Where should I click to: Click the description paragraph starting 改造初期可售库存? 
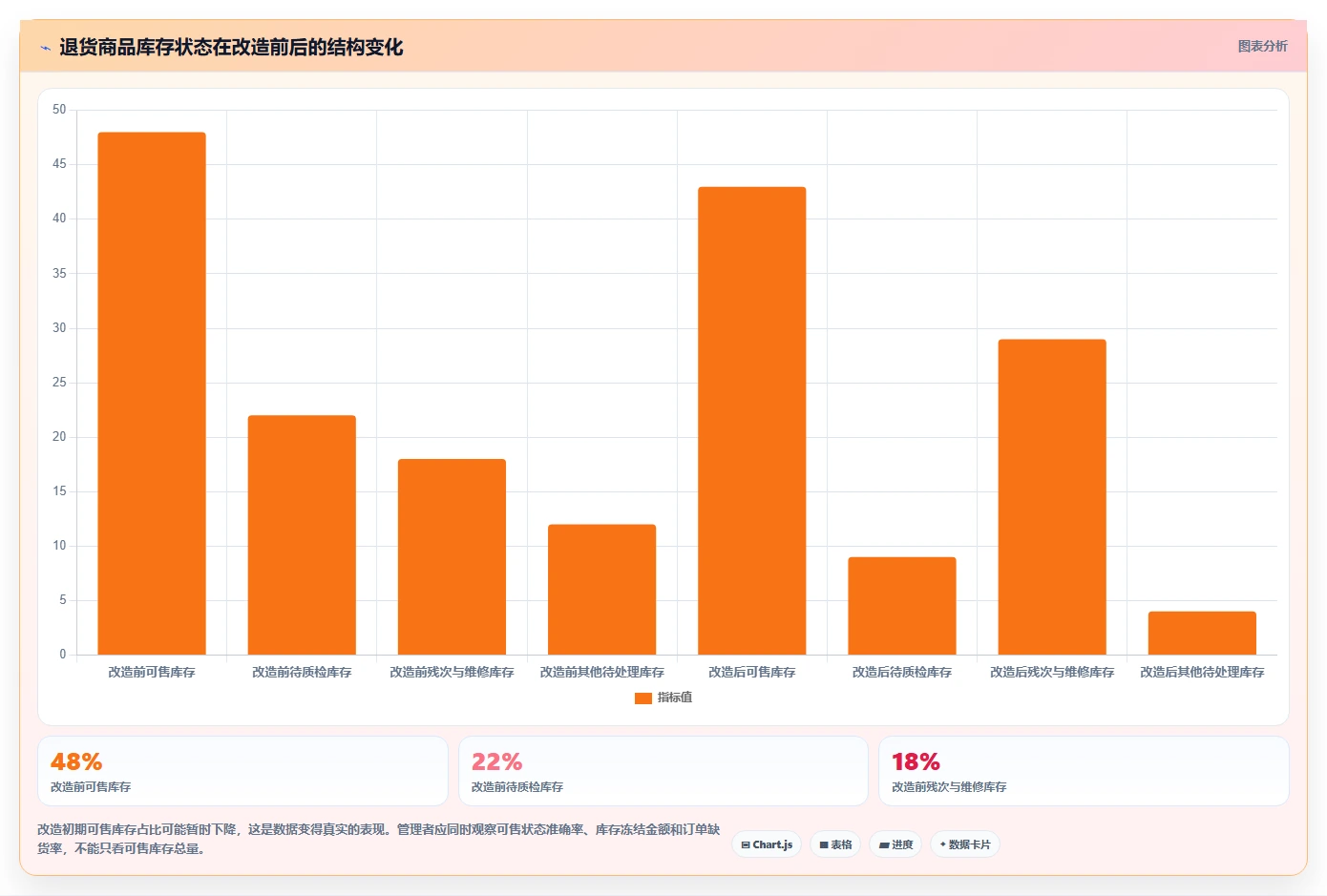click(379, 839)
